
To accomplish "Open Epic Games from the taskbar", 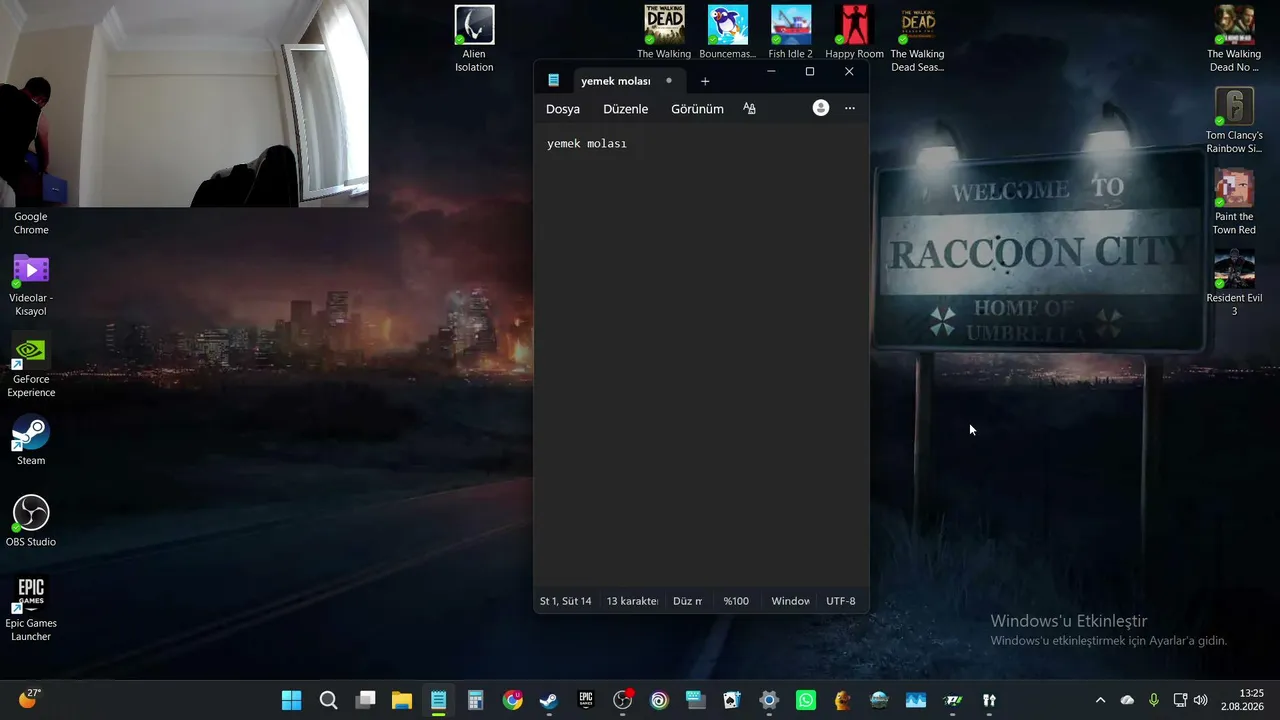I will click(586, 700).
